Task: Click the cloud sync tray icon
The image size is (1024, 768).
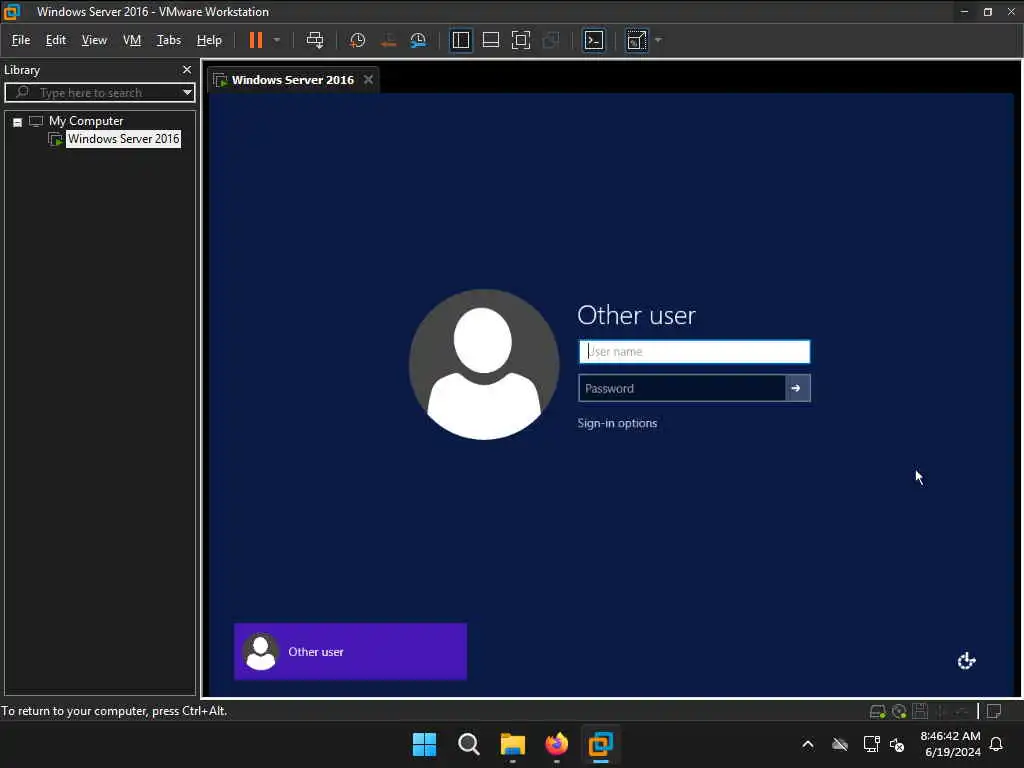Action: pyautogui.click(x=840, y=744)
